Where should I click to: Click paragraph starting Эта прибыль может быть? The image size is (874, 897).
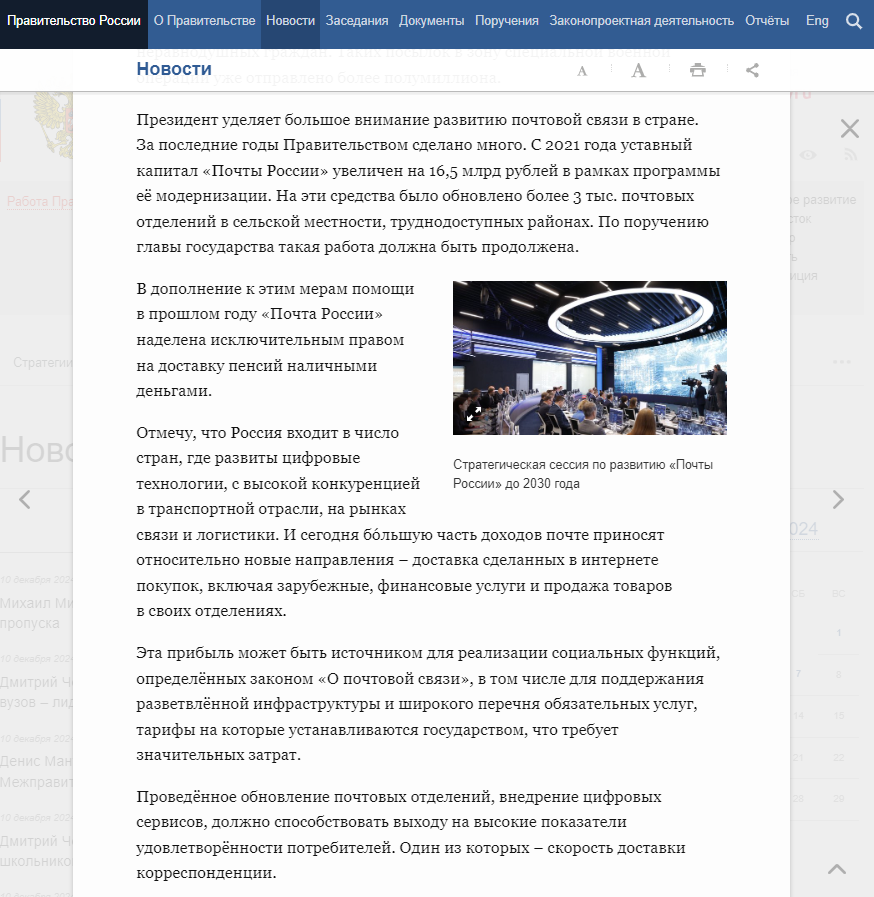(428, 704)
